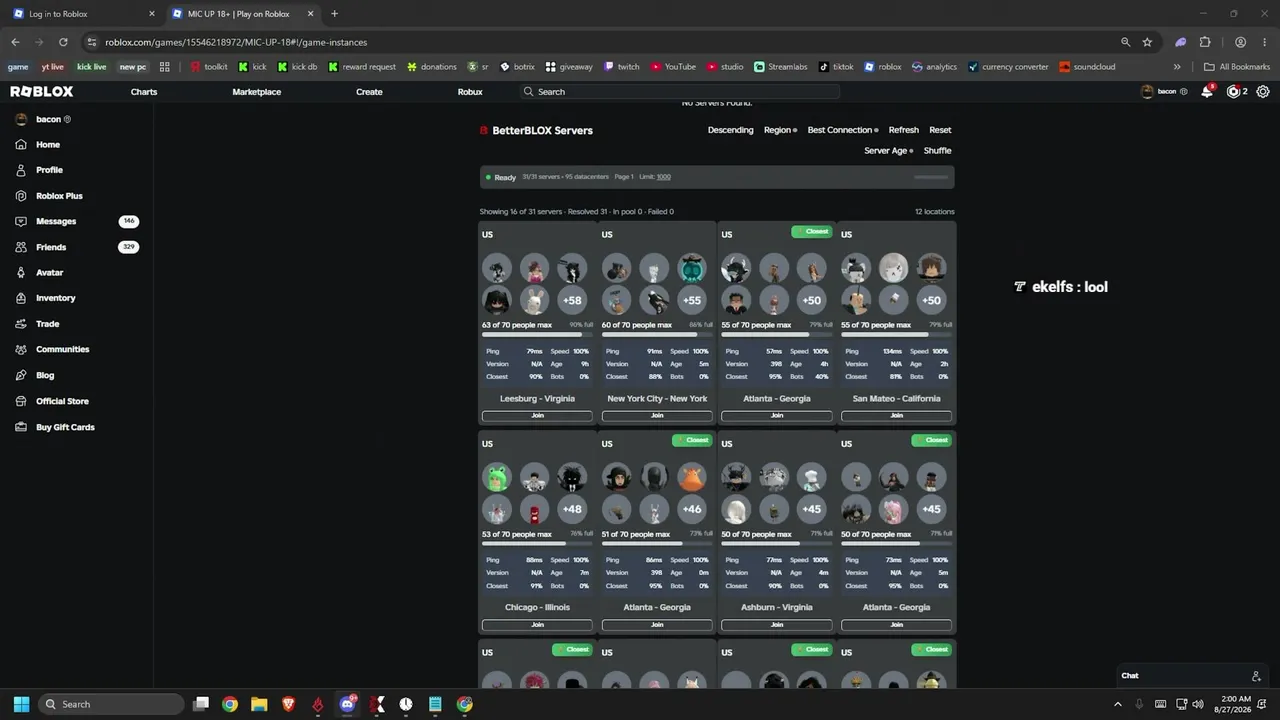The width and height of the screenshot is (1280, 720).
Task: Open the settings gear in the Roblox header
Action: click(1263, 91)
